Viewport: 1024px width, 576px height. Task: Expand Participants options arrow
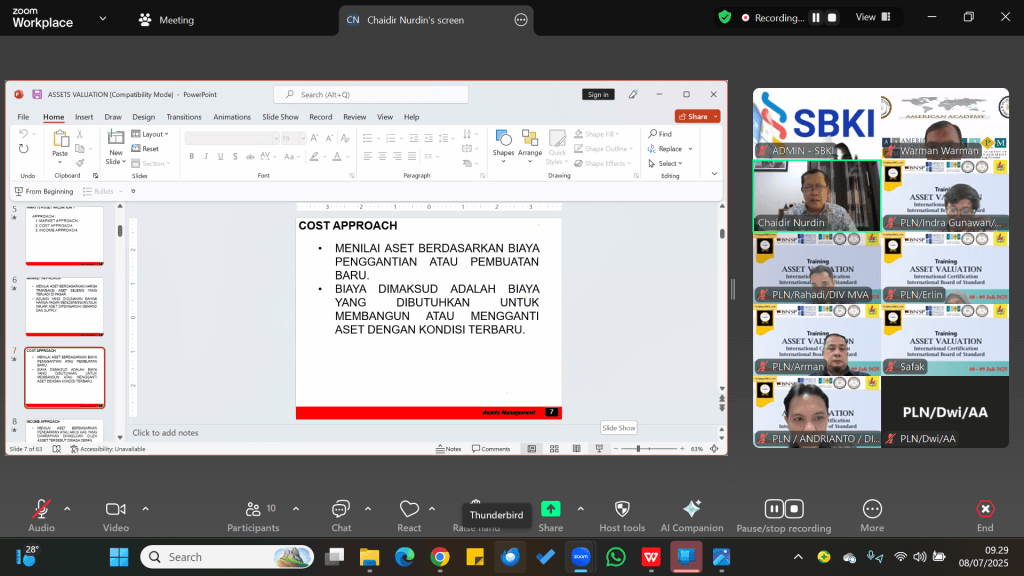point(296,509)
